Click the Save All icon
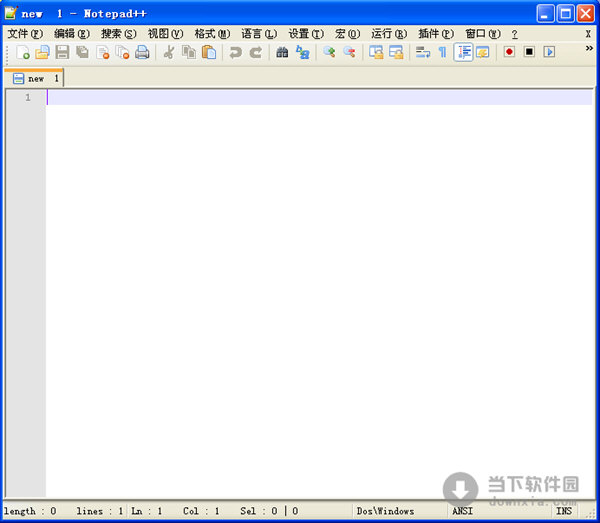600x523 pixels. (x=82, y=52)
